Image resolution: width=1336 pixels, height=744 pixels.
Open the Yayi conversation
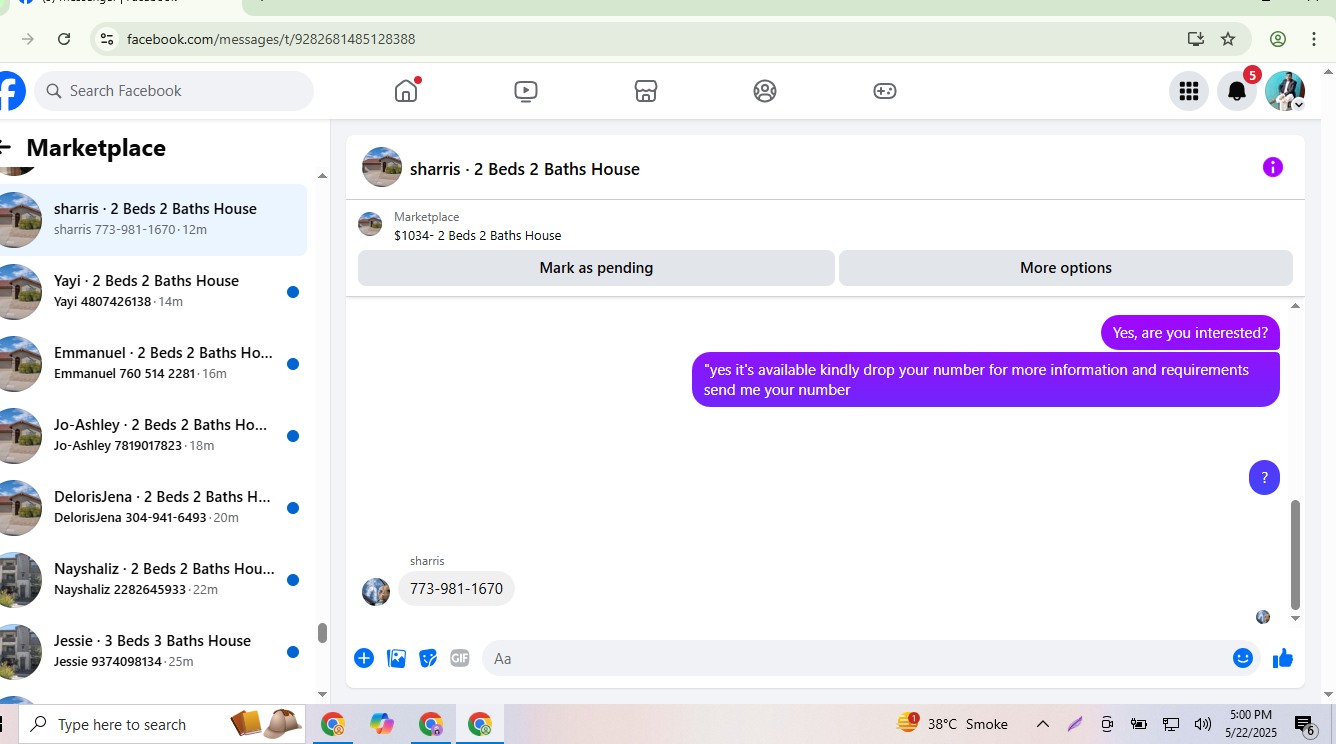(x=153, y=292)
